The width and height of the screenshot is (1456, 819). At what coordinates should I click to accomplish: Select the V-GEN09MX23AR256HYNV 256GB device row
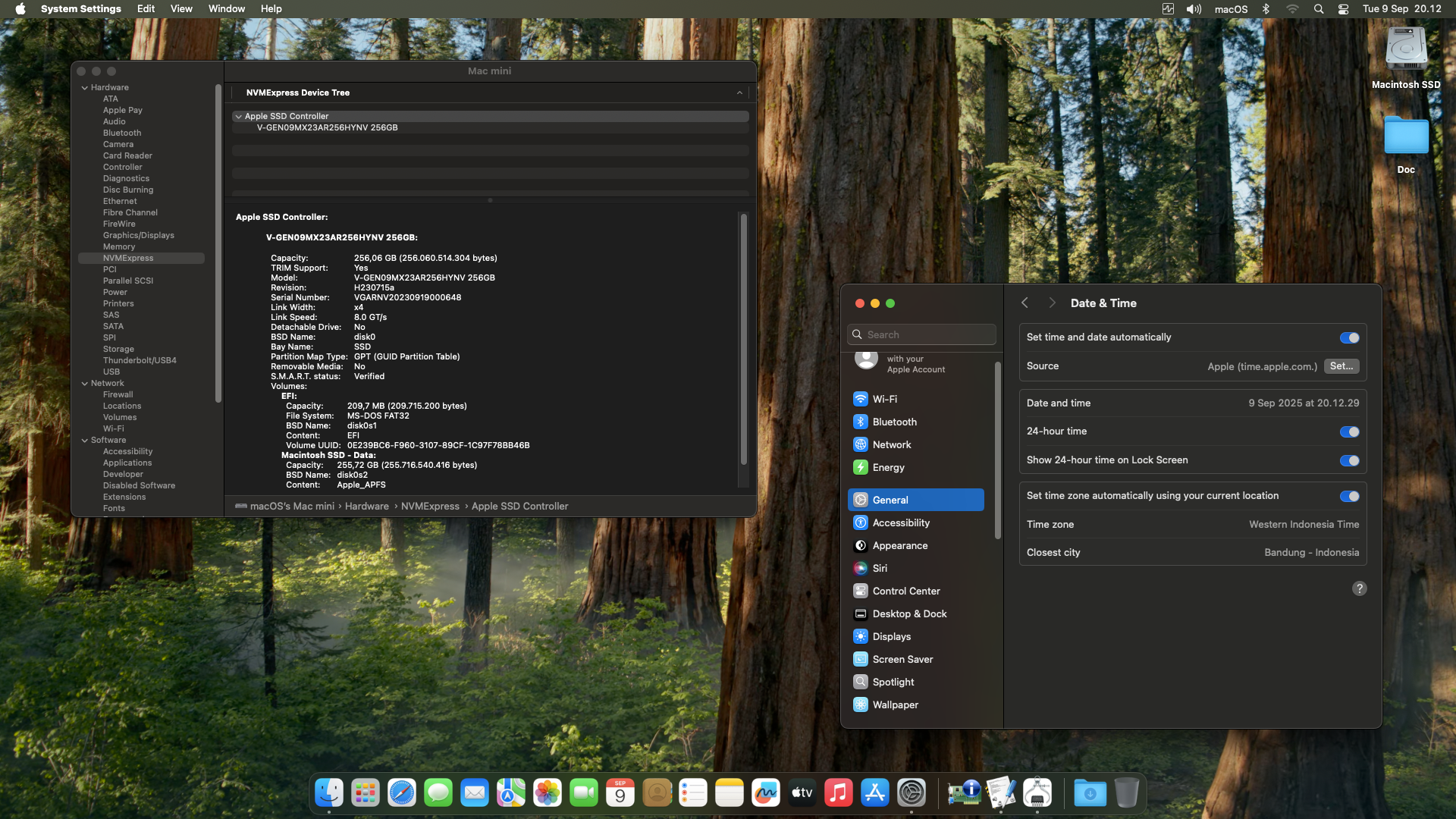pos(491,128)
